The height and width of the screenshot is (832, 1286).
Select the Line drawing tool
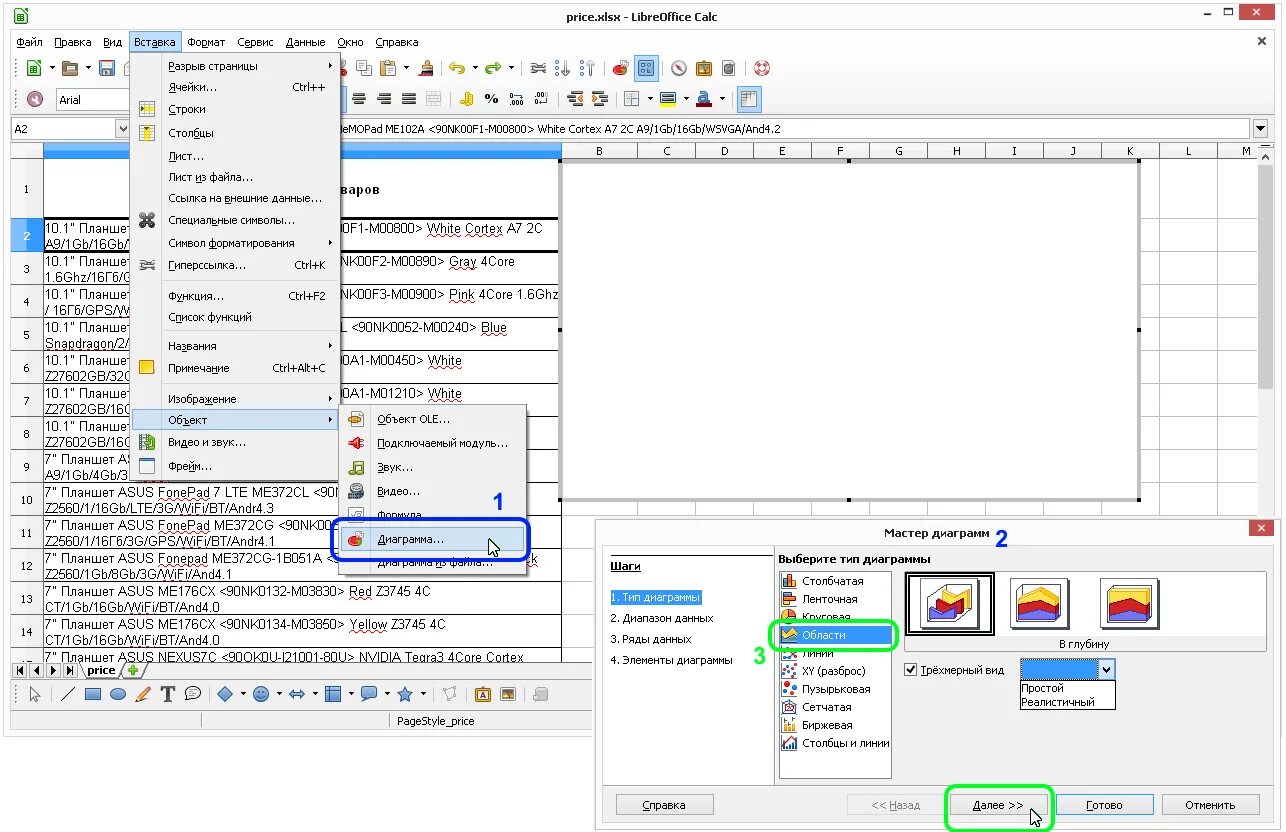pyautogui.click(x=67, y=694)
